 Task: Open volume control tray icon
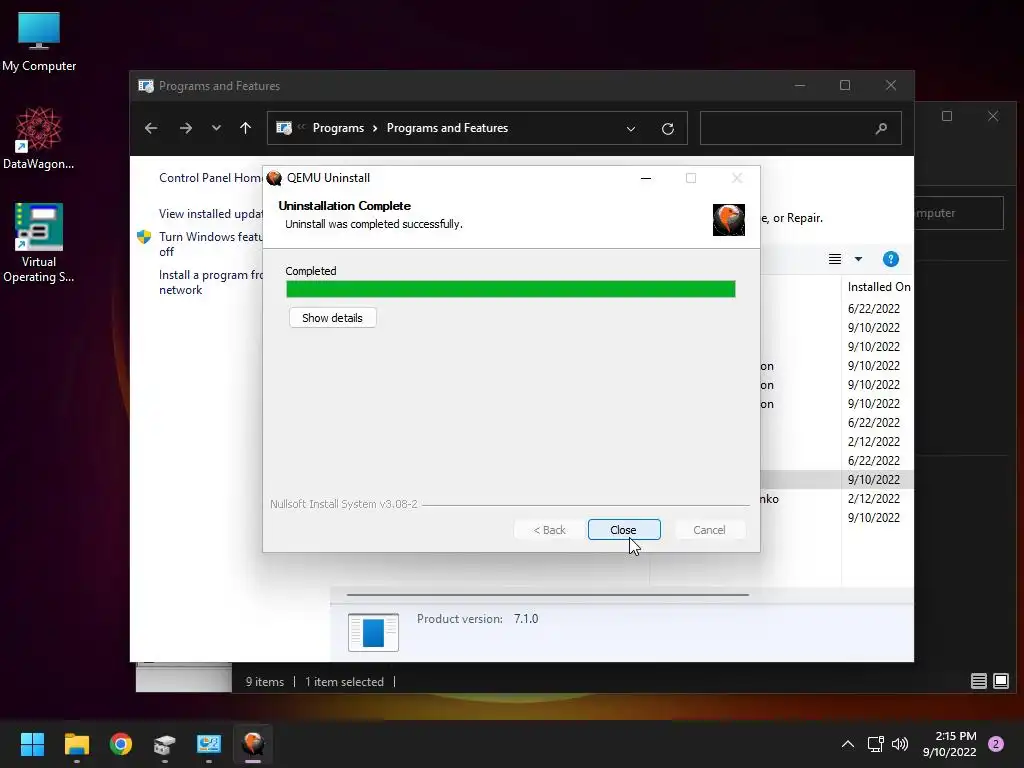tap(900, 744)
